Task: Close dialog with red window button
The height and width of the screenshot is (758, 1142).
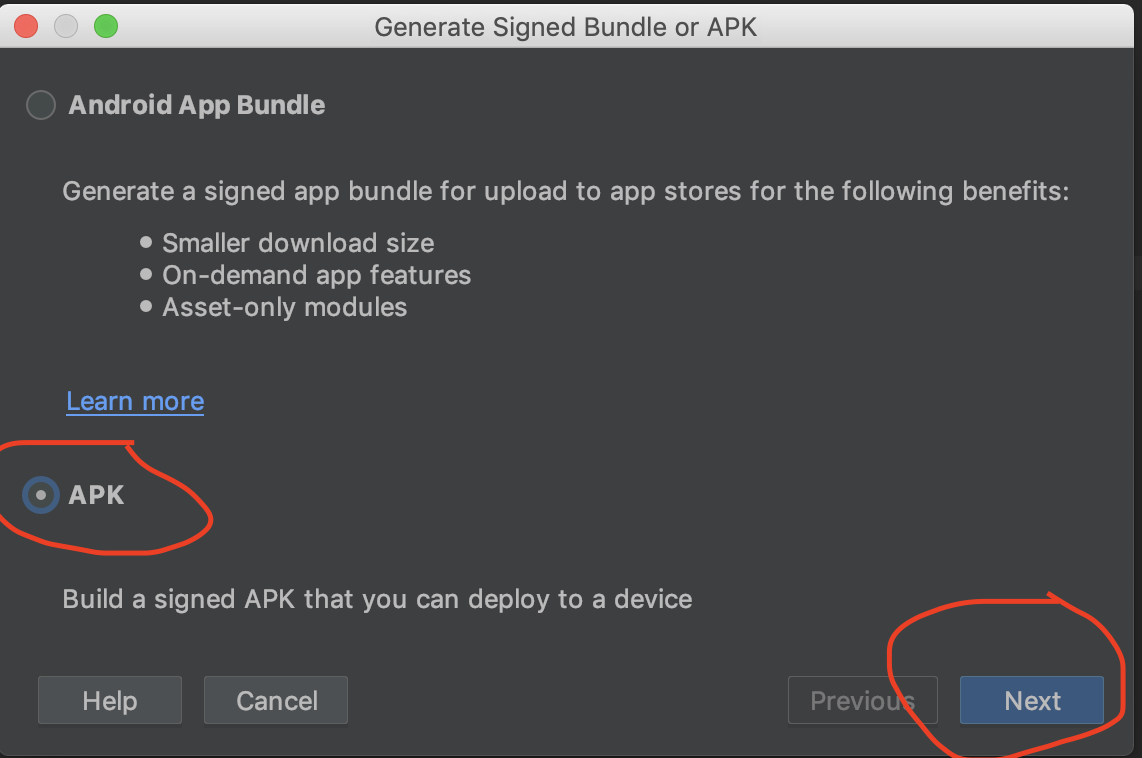Action: coord(26,27)
